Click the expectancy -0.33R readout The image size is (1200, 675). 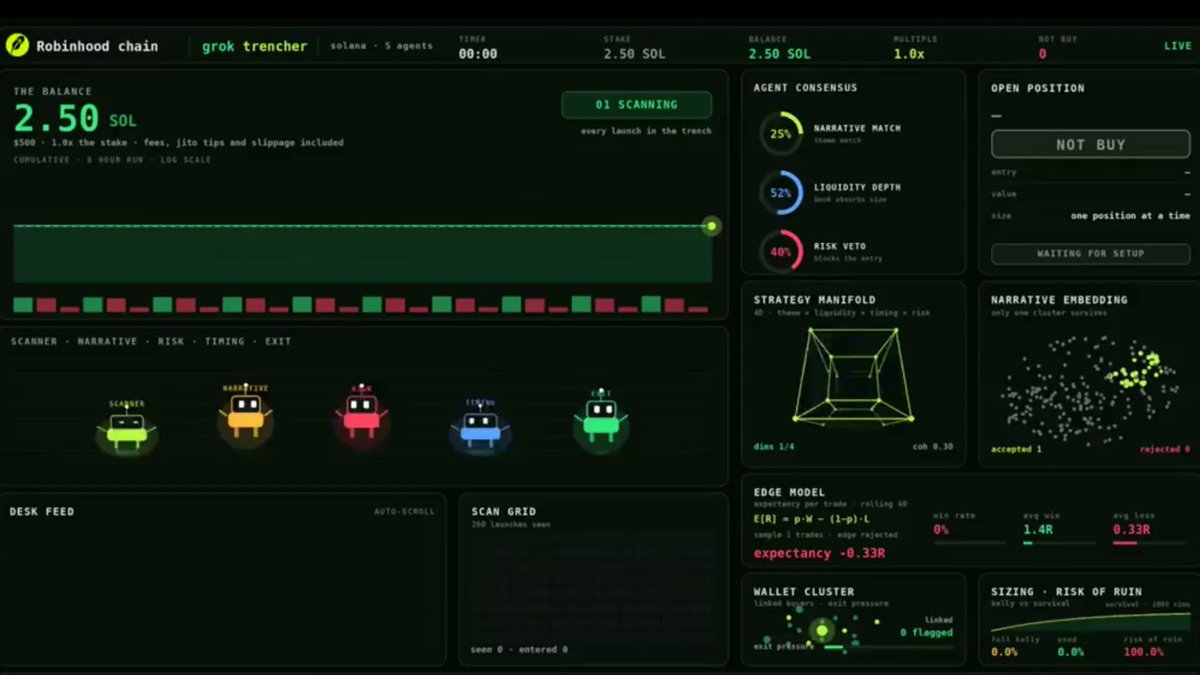[x=819, y=553]
